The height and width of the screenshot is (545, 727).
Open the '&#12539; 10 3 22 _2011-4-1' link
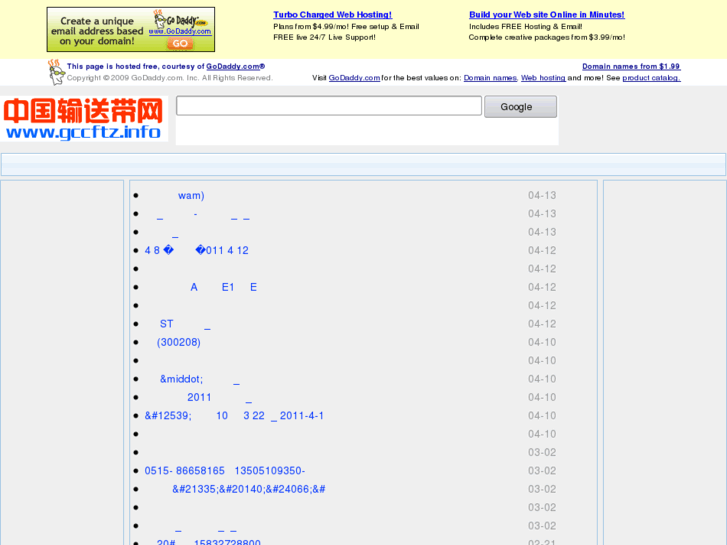click(234, 416)
